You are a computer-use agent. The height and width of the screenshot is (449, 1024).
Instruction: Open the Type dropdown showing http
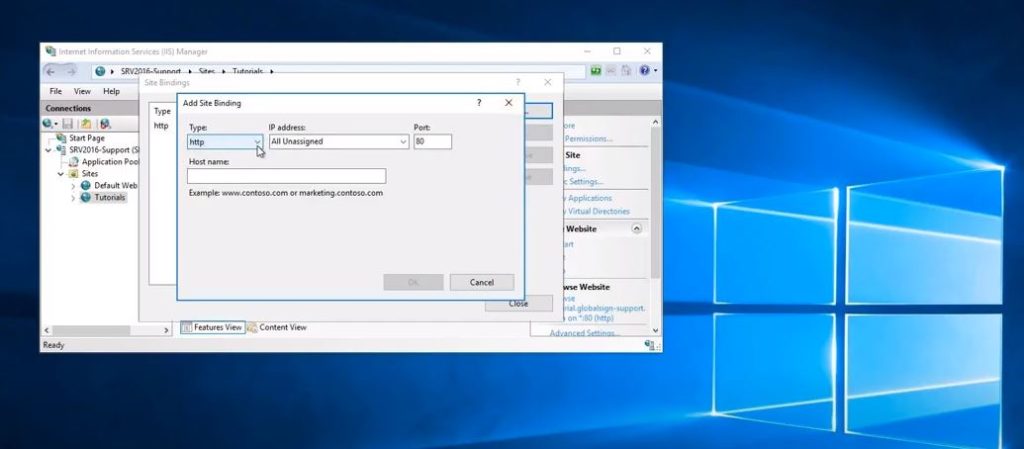click(225, 142)
